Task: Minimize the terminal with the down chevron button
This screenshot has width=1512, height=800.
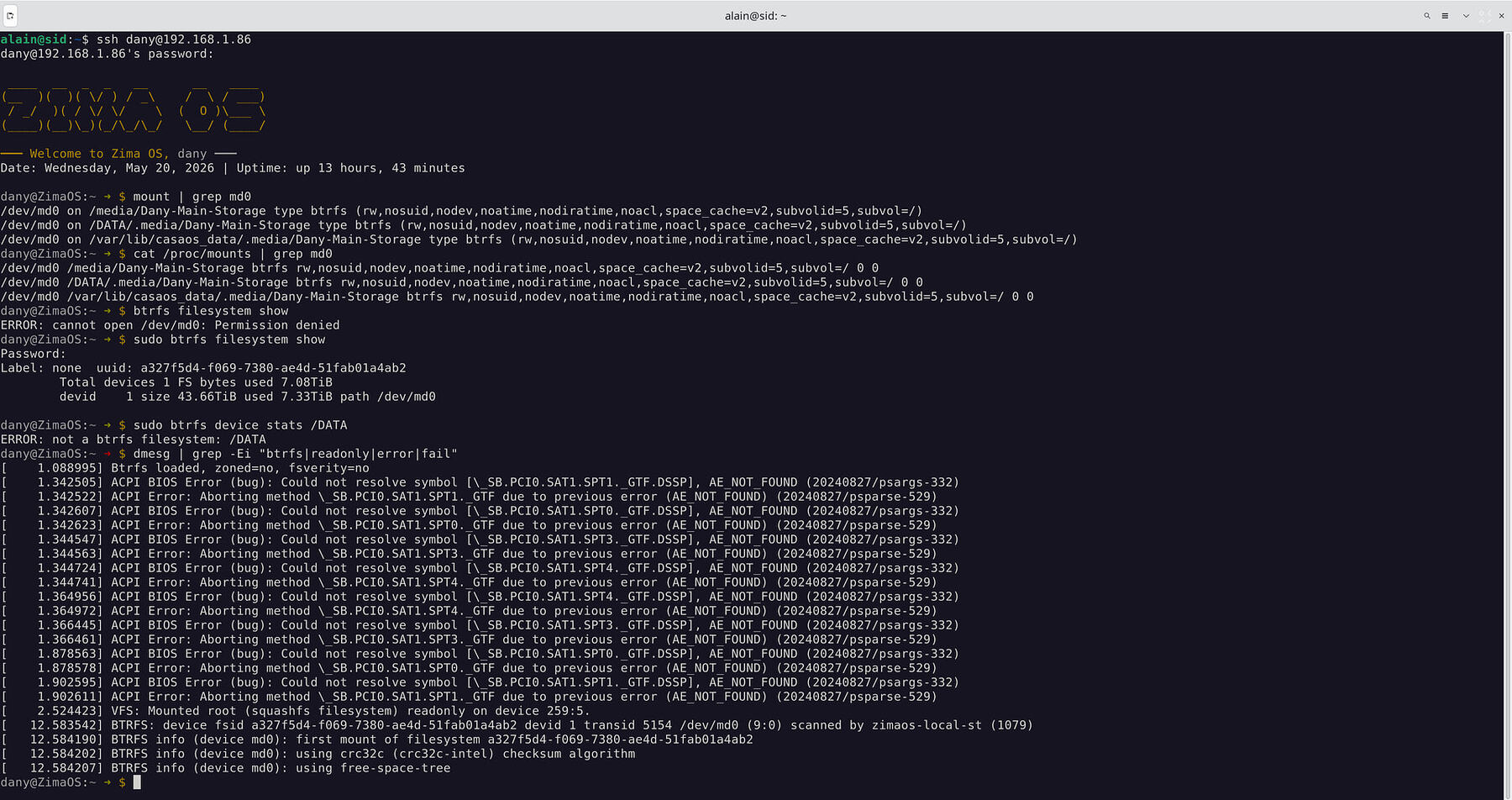Action: click(x=1466, y=15)
